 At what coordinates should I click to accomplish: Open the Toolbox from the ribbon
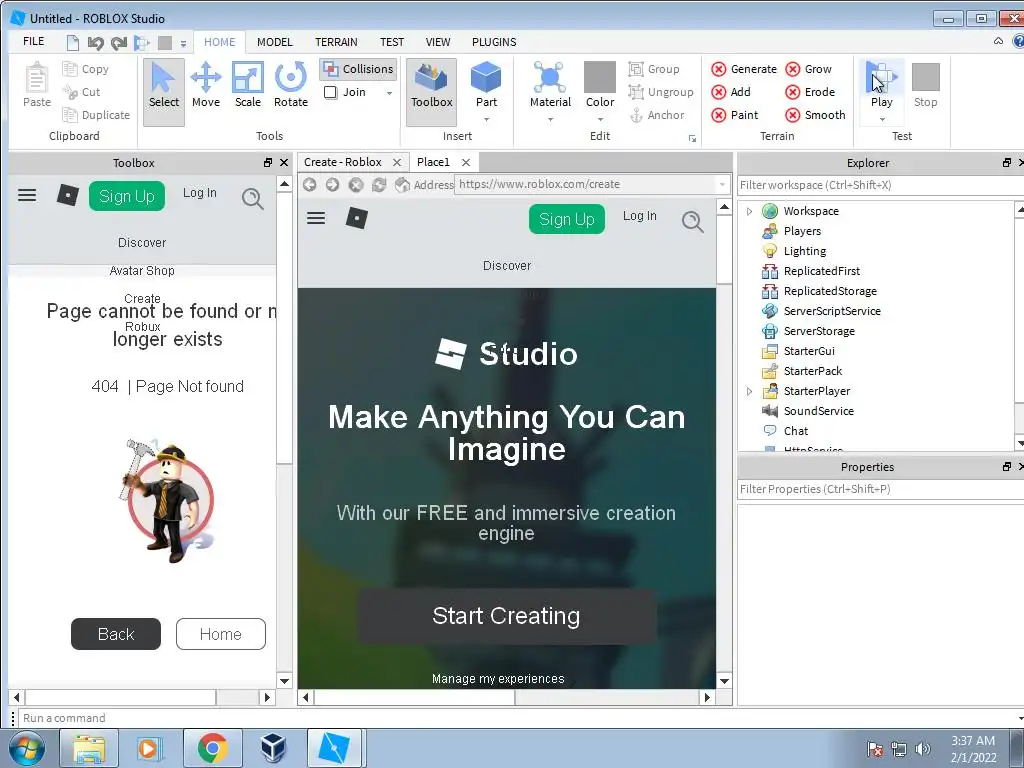tap(432, 90)
